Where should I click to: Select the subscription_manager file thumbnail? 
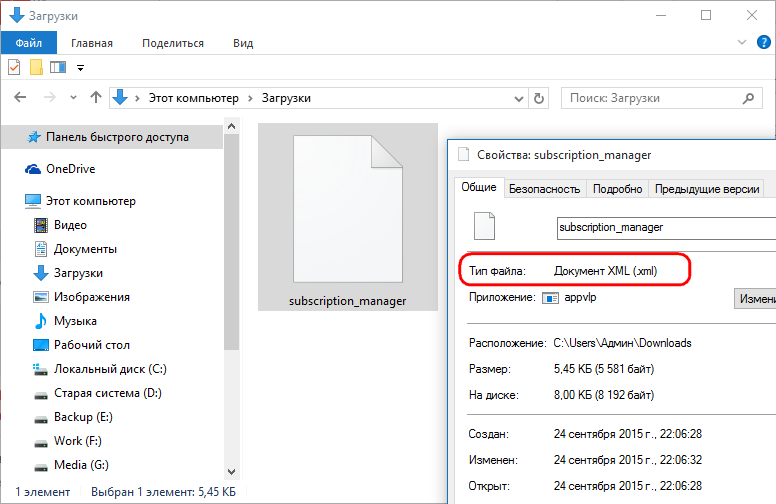point(347,218)
